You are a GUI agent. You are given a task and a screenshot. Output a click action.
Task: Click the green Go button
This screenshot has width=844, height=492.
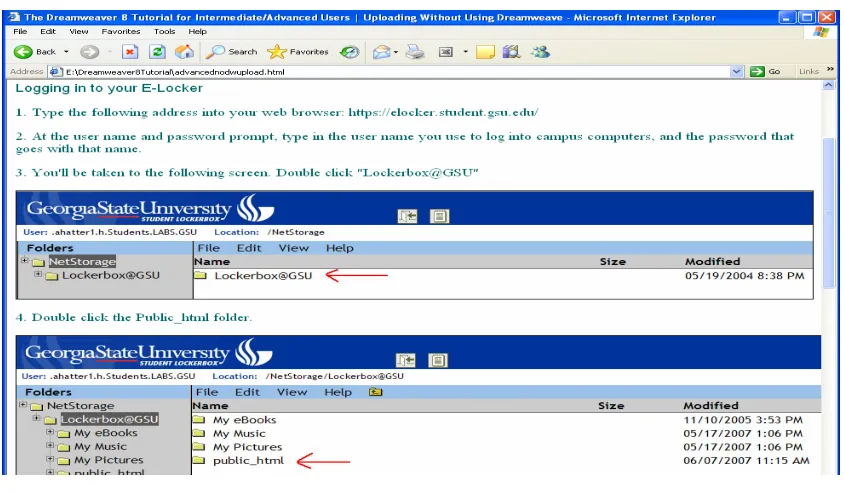point(765,71)
